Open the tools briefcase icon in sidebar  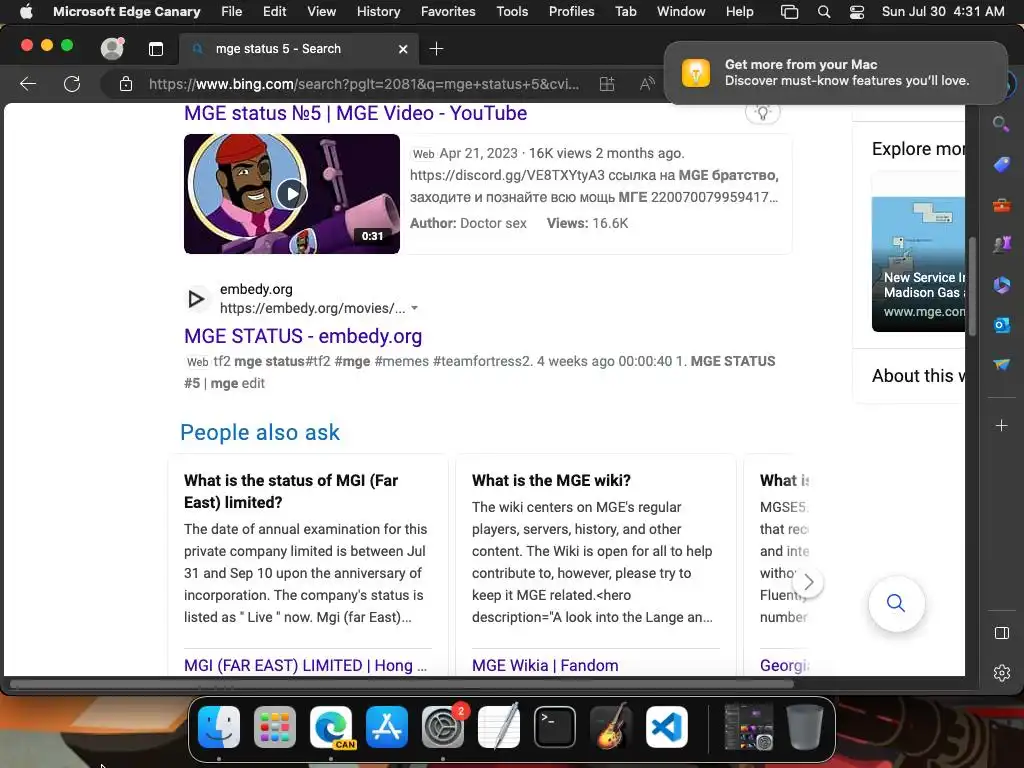point(1001,205)
